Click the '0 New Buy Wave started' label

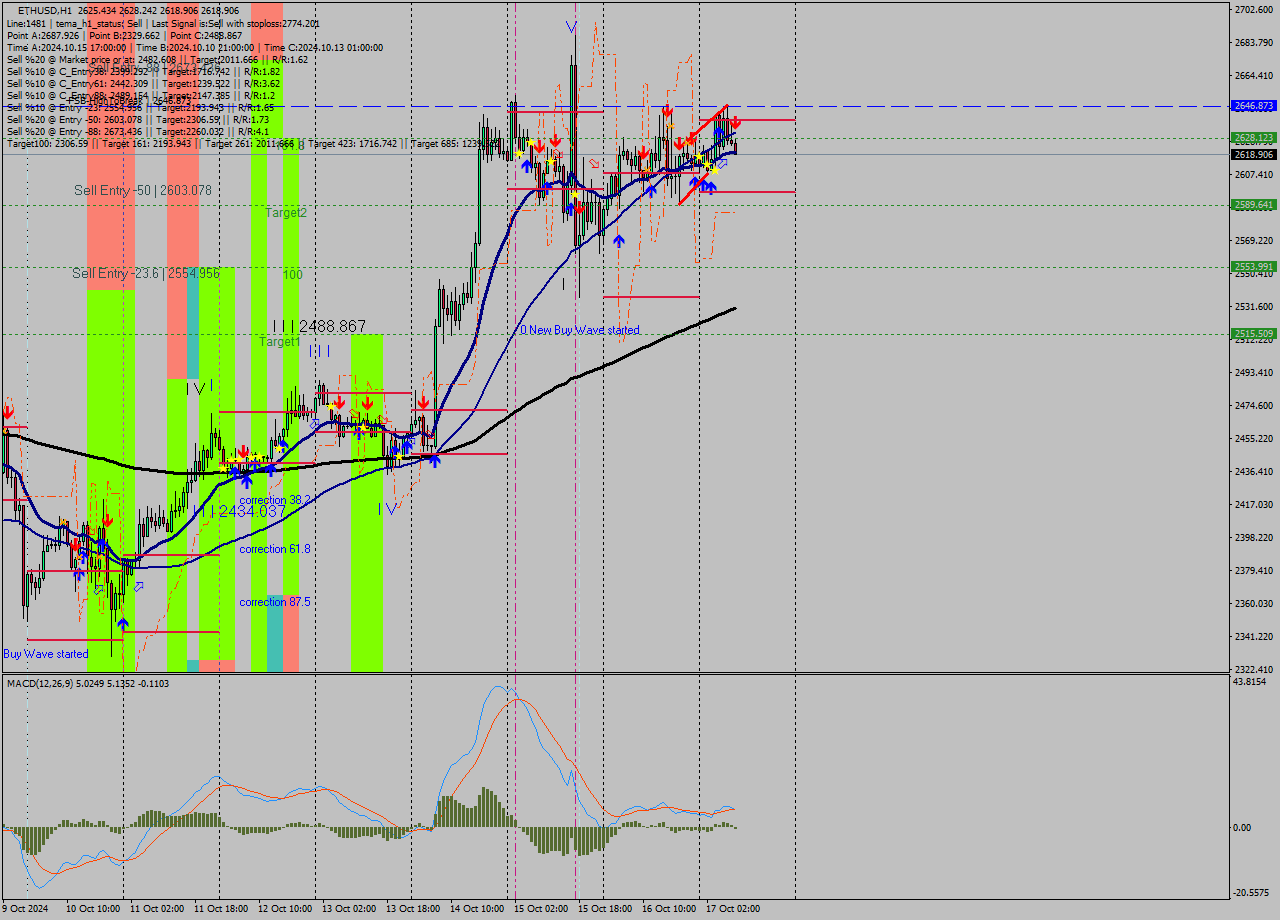[579, 330]
